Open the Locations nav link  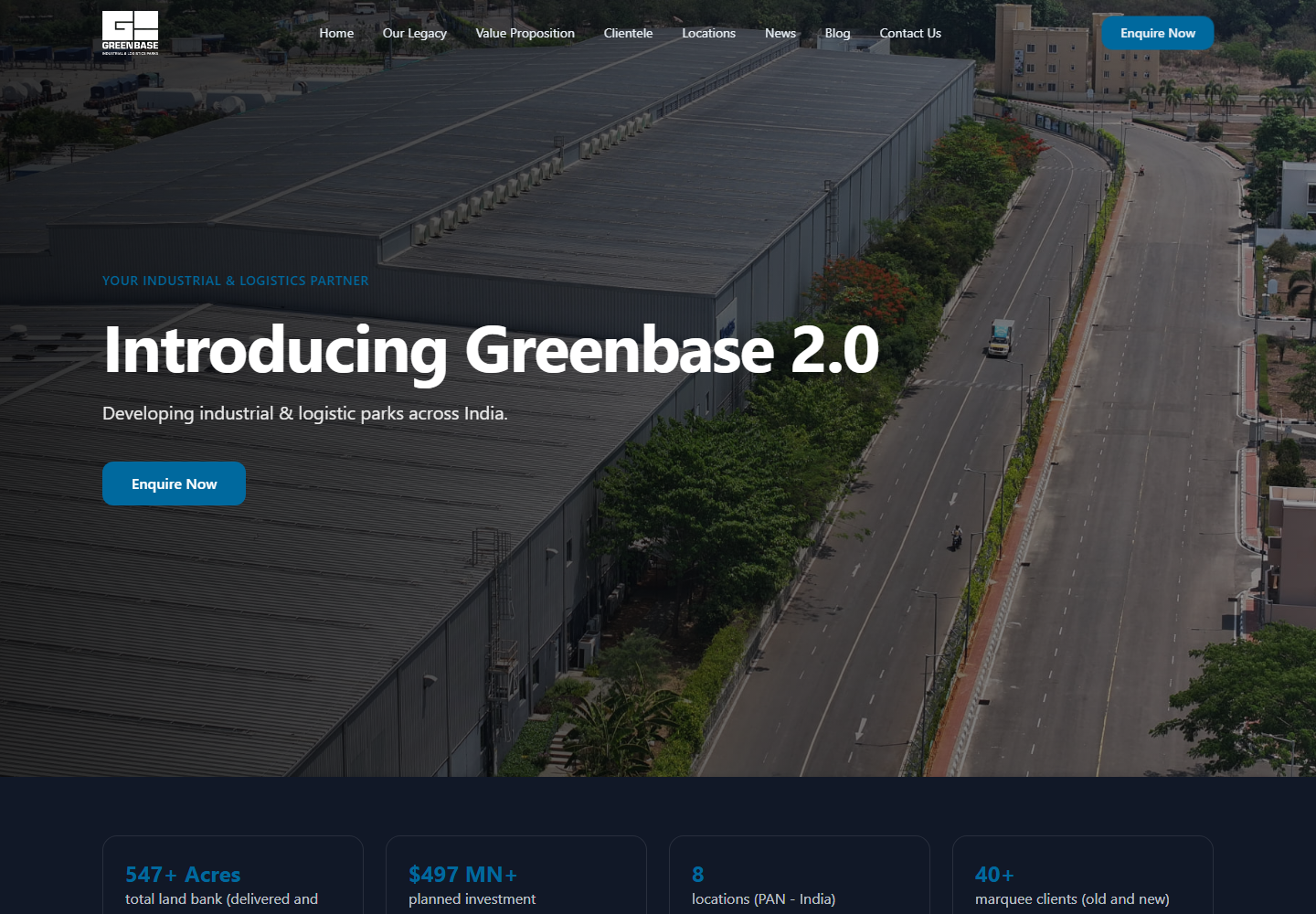coord(708,33)
